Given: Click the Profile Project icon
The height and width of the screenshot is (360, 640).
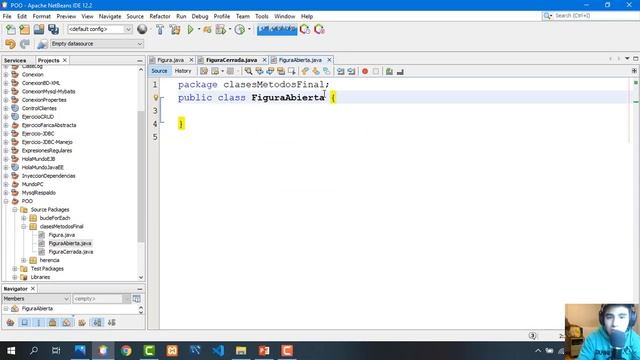Looking at the screenshot, I should coord(240,29).
